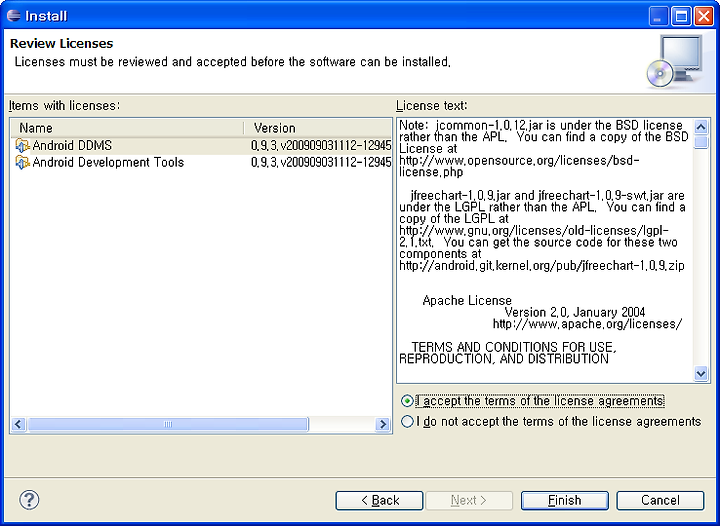Select "I accept the terms" radio button
This screenshot has height=526, width=720.
407,401
